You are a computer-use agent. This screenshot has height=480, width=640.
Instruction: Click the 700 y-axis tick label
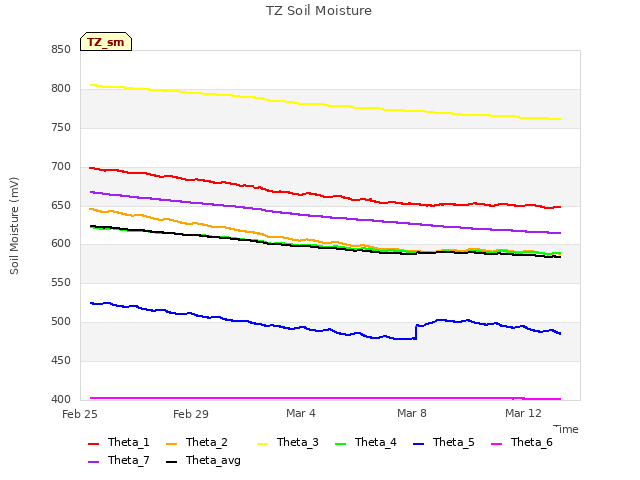coord(61,167)
